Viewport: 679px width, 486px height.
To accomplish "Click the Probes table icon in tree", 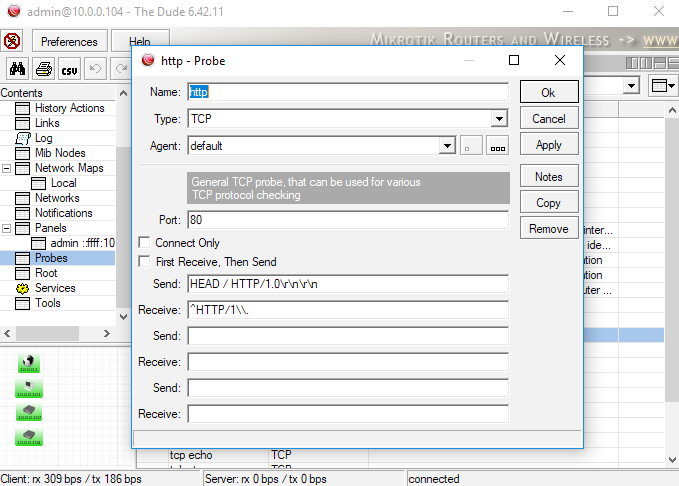I will tap(23, 258).
